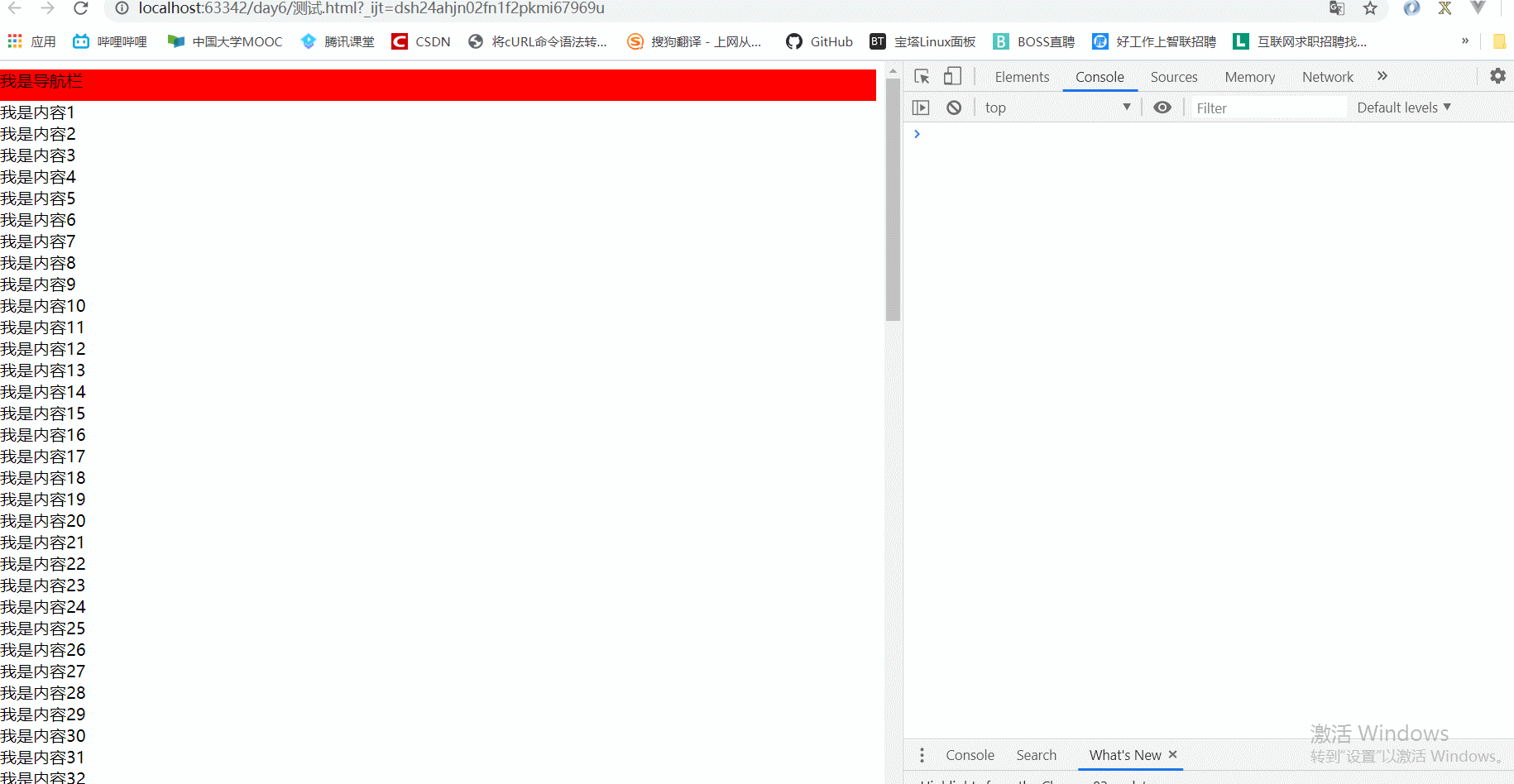Click the address bar URL text
The image size is (1514, 784).
[x=371, y=8]
